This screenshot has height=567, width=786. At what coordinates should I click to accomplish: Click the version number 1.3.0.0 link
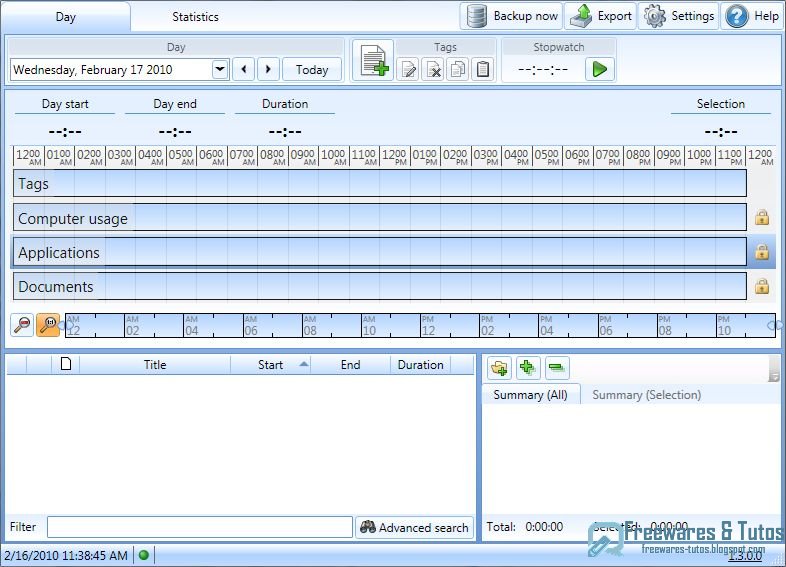[x=745, y=555]
